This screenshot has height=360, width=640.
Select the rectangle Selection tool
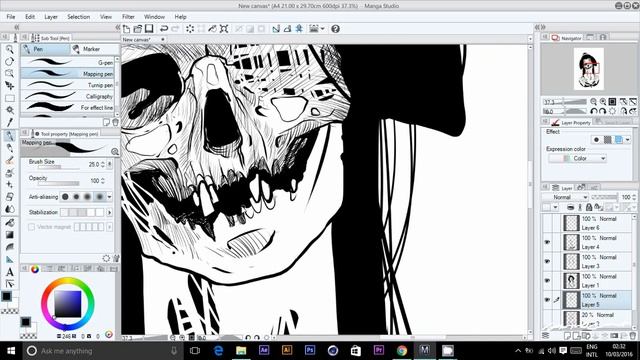(x=10, y=98)
